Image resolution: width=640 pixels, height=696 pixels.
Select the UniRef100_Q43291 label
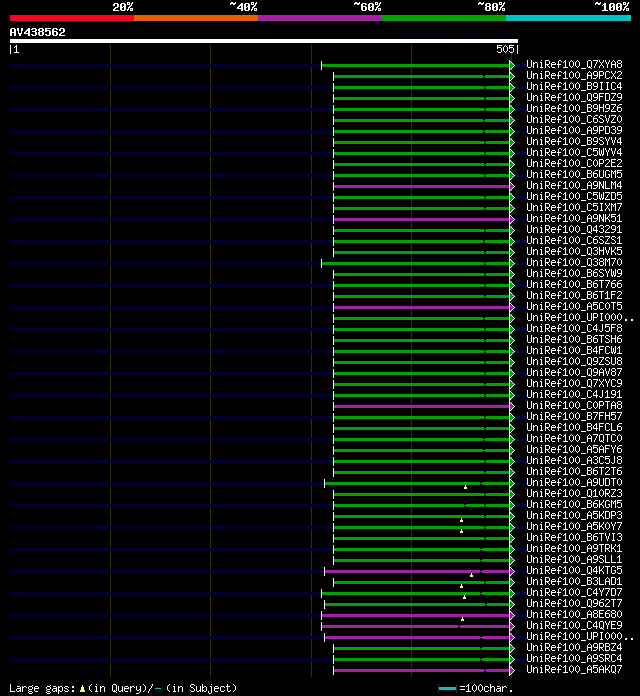tap(574, 229)
